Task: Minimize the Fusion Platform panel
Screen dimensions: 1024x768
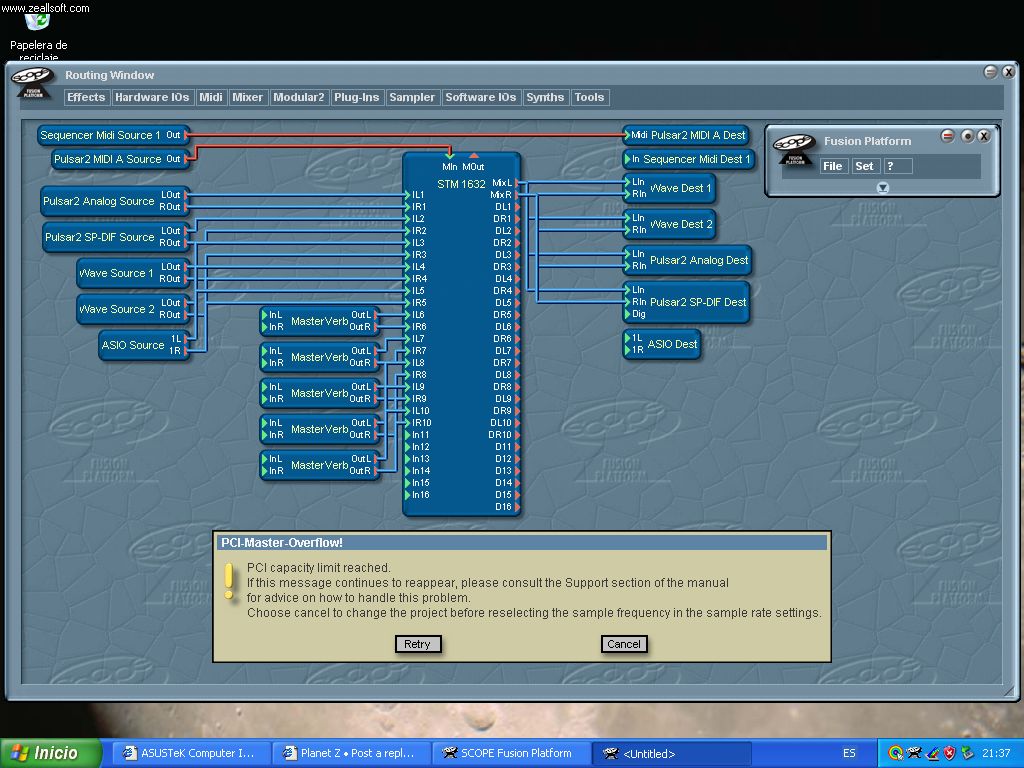Action: point(948,136)
